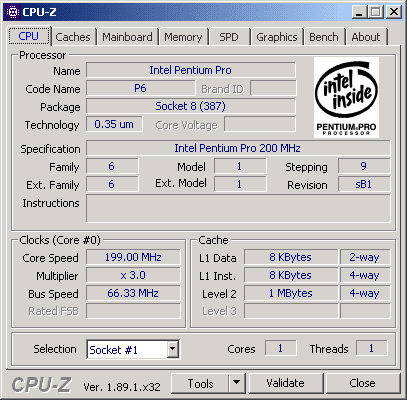This screenshot has width=407, height=400.
Task: Select the Memory tab
Action: click(183, 37)
